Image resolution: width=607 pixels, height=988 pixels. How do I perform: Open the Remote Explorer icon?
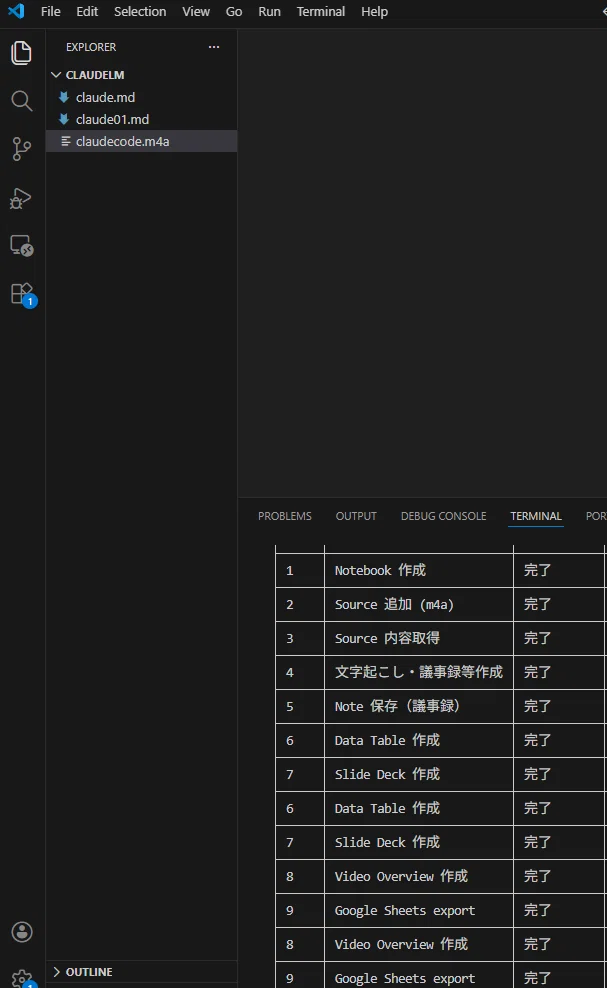(21, 246)
